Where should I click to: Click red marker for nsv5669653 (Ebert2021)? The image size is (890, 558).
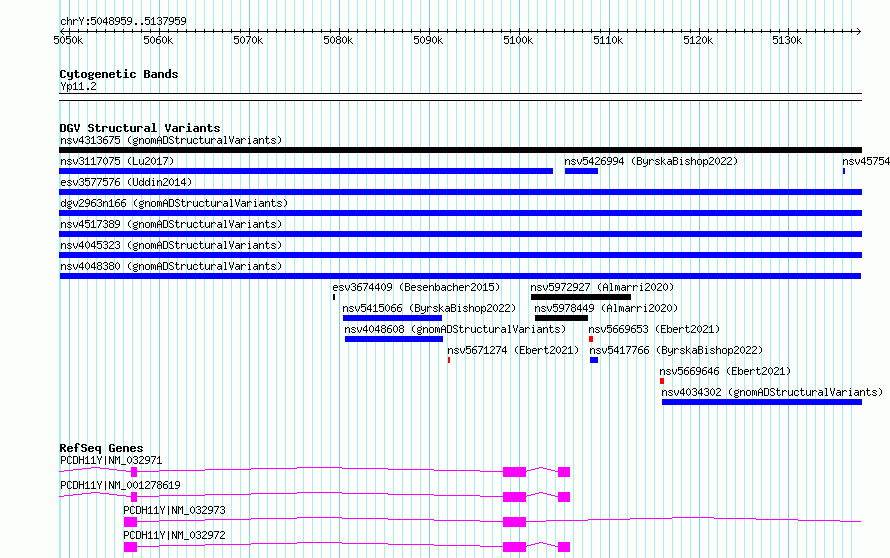tap(591, 339)
